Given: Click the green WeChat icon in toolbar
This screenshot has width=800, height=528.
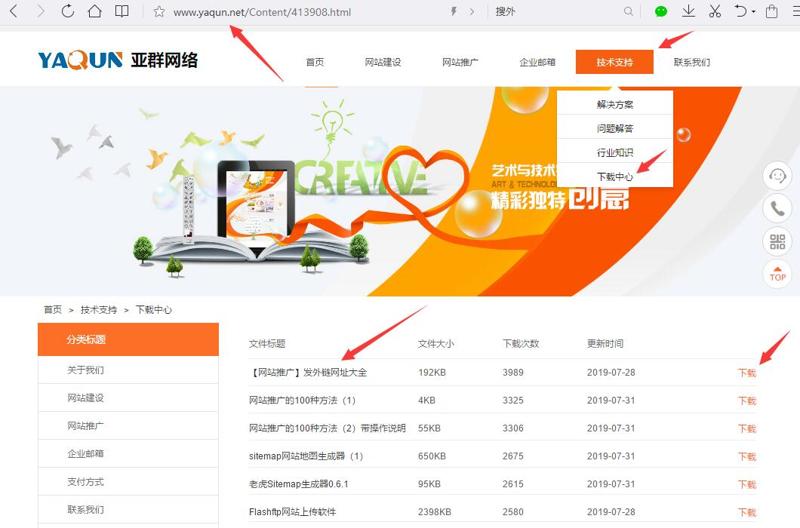Looking at the screenshot, I should [661, 12].
